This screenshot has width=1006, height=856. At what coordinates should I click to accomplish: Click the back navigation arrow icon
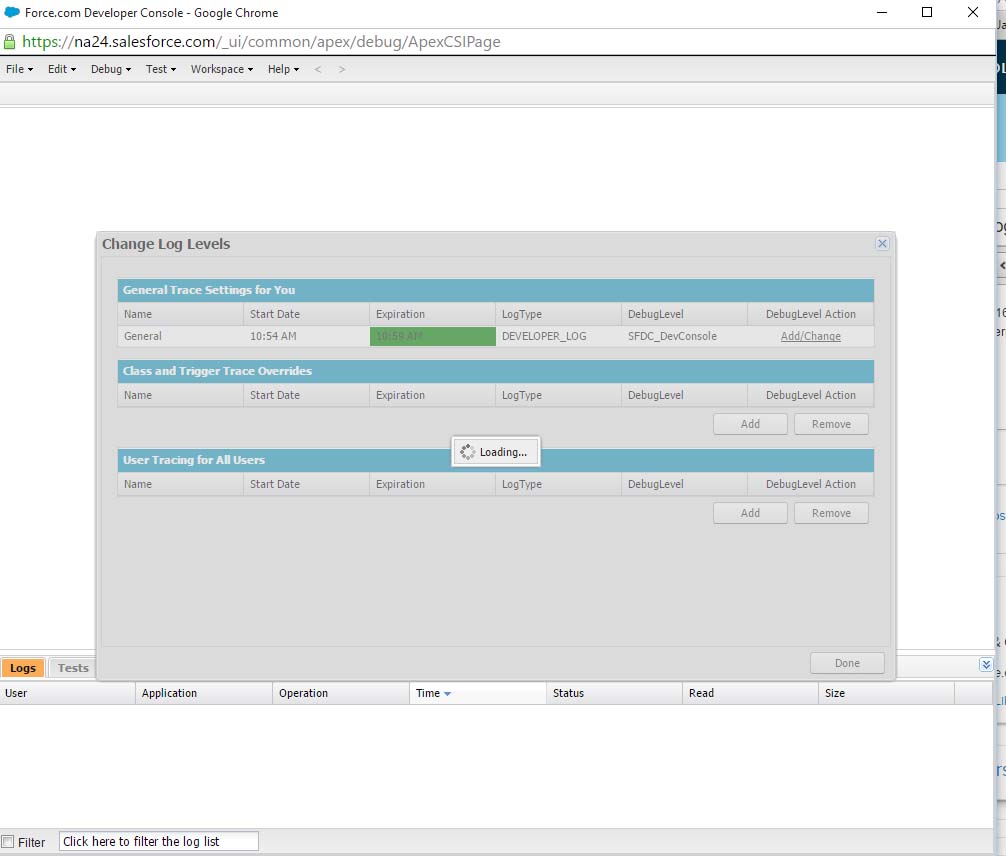(x=318, y=69)
